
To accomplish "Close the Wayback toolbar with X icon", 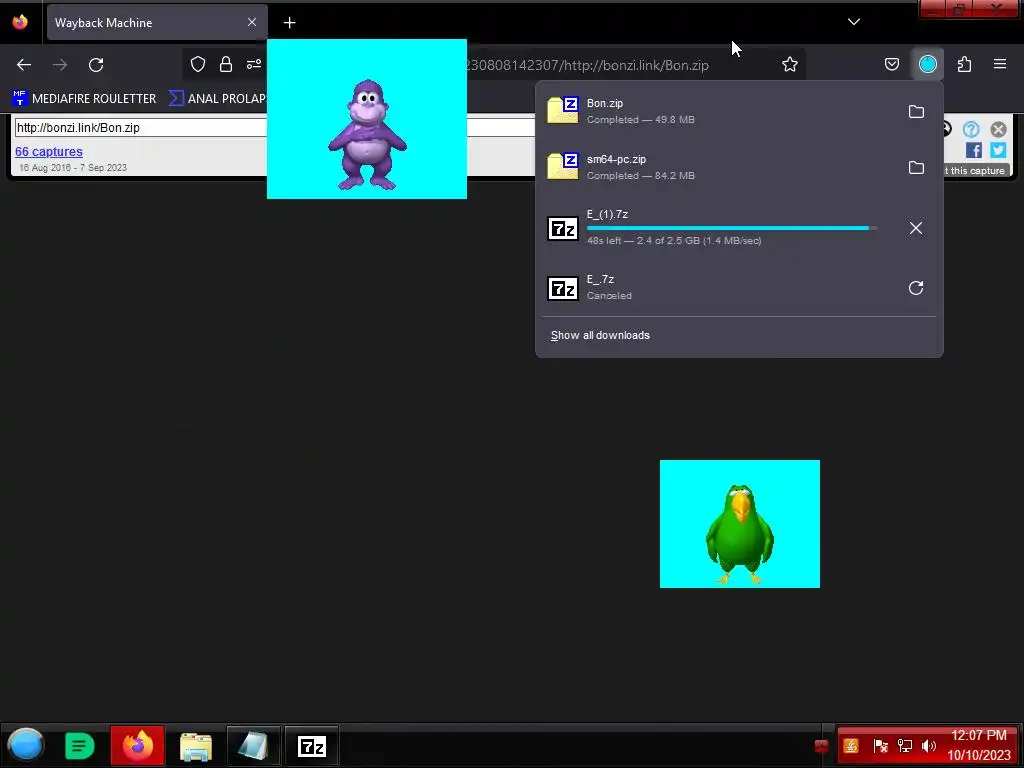I will 998,129.
